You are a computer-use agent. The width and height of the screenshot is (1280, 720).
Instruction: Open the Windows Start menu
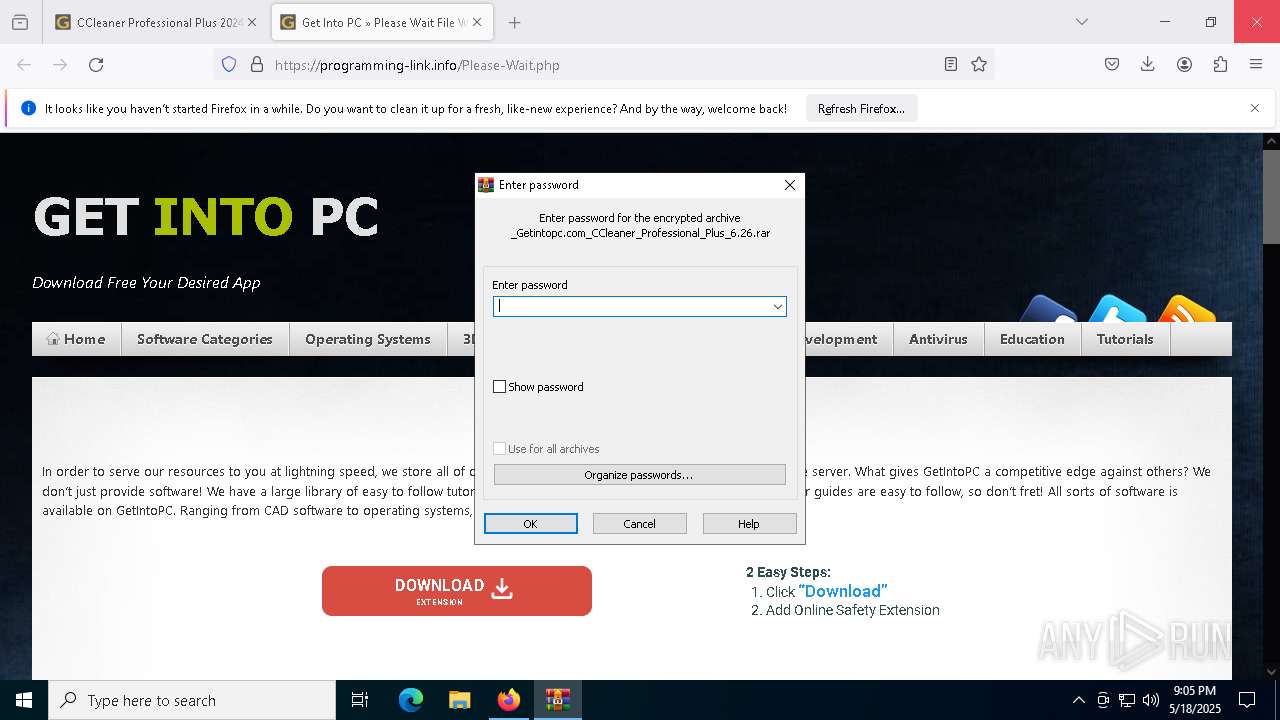(24, 700)
